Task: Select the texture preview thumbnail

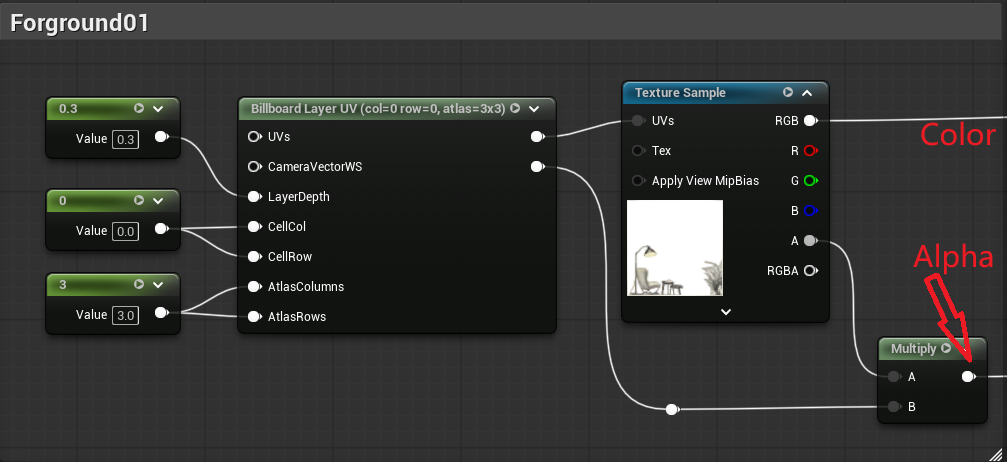Action: click(674, 248)
